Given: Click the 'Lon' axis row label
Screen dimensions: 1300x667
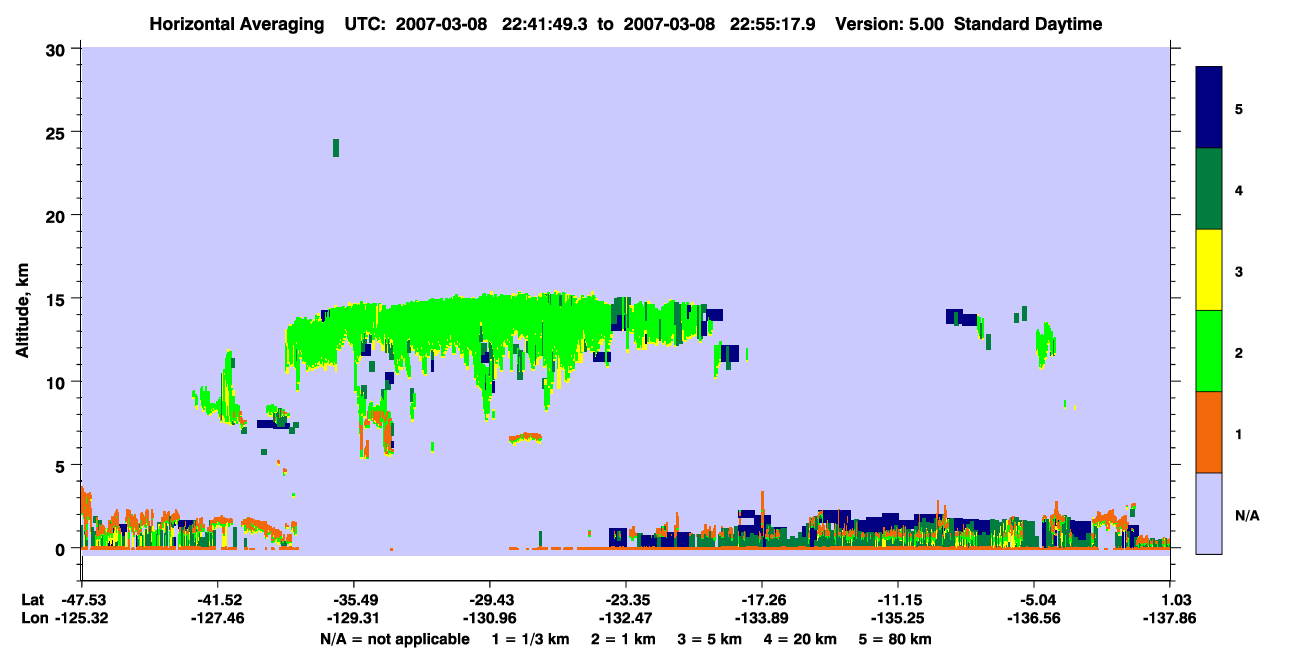Looking at the screenshot, I should pyautogui.click(x=33, y=619).
